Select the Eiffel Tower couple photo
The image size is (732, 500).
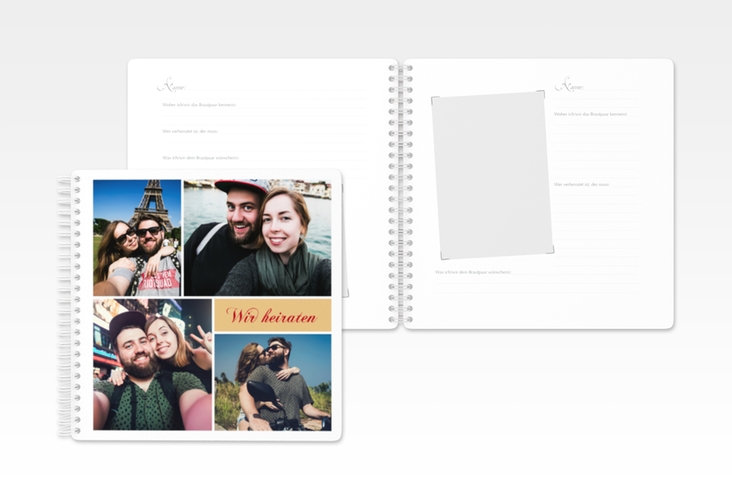click(x=137, y=238)
